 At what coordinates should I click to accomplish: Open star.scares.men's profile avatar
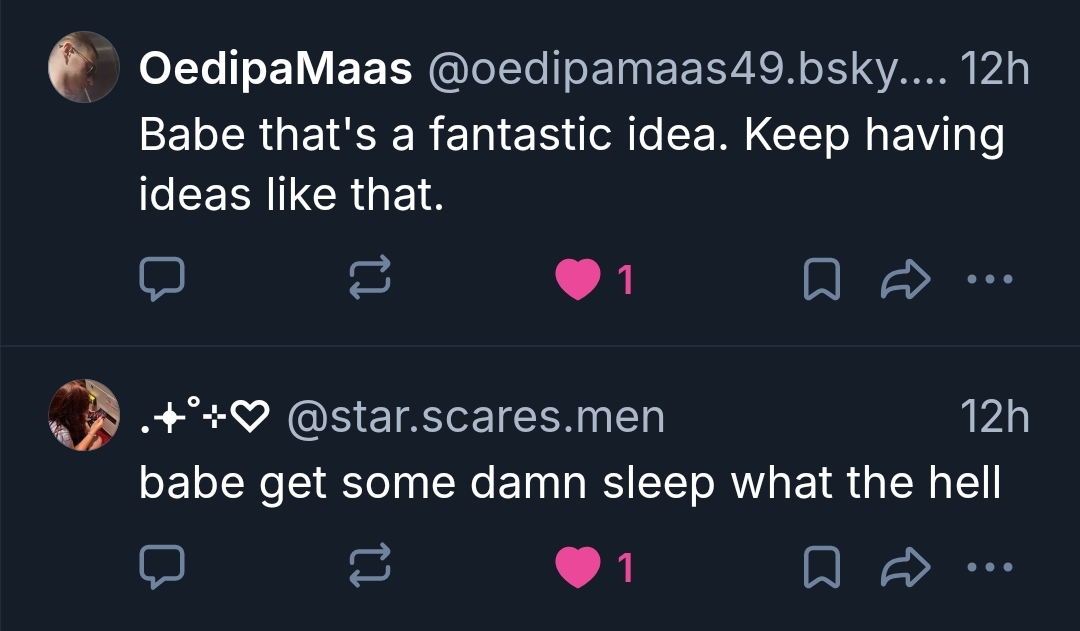(x=84, y=414)
